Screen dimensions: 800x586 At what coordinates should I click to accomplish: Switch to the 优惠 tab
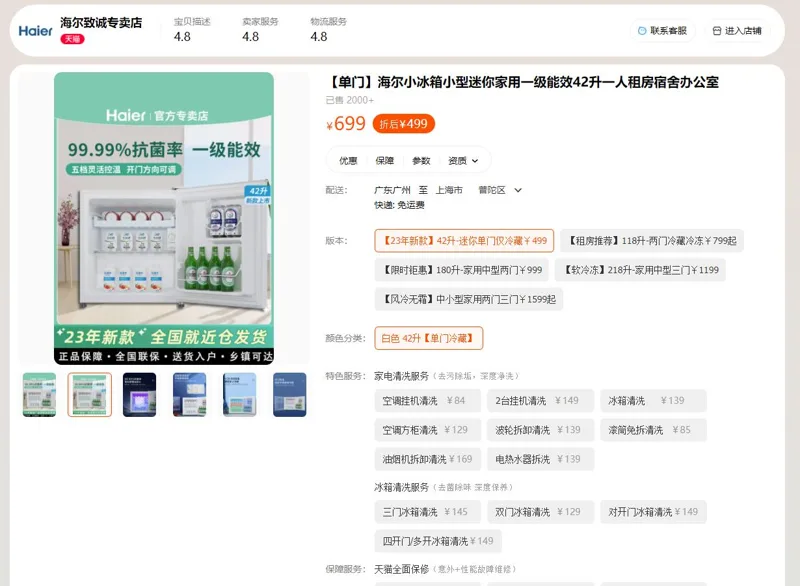[x=348, y=161]
